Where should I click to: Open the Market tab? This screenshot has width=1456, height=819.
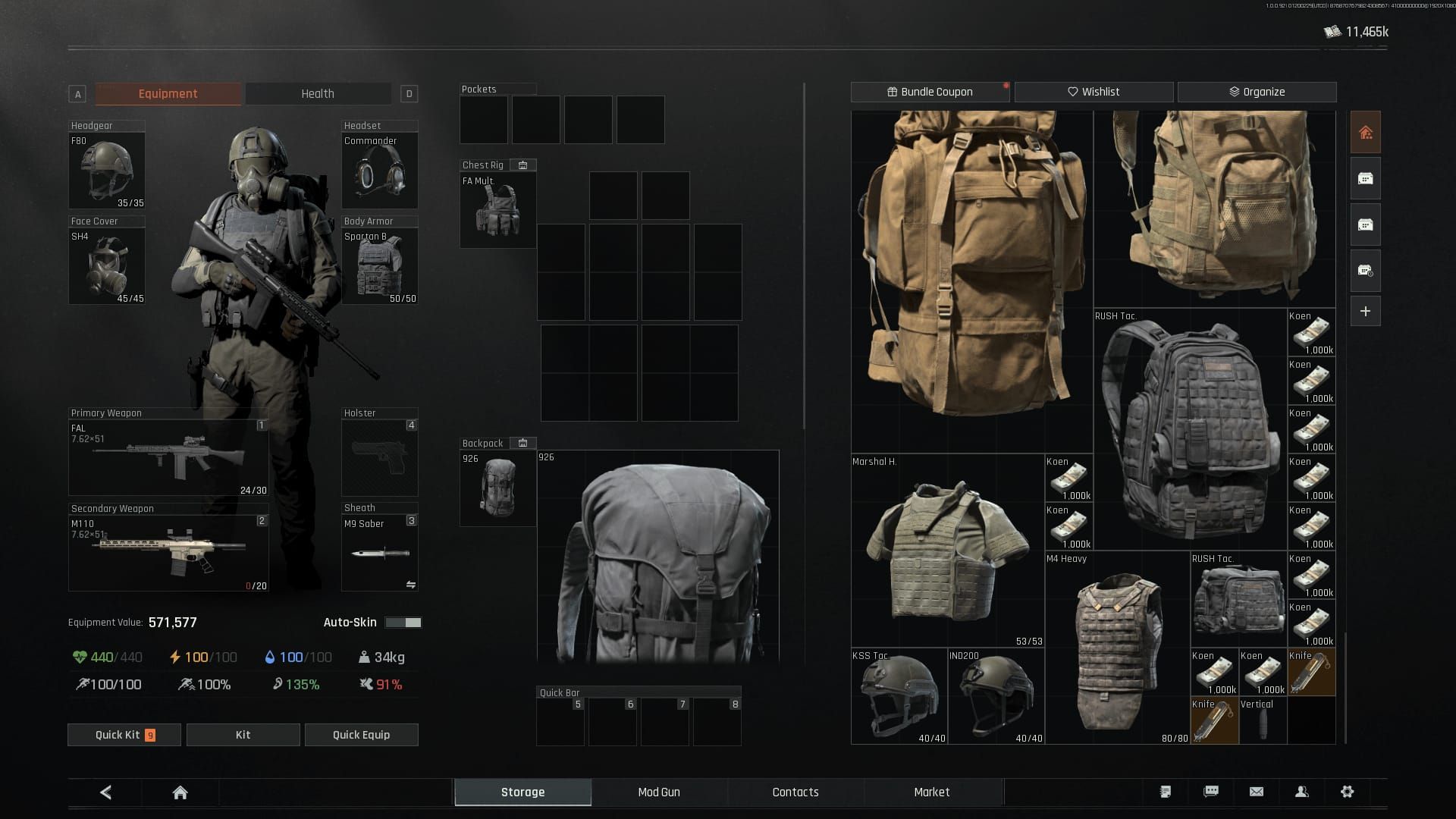tap(932, 792)
